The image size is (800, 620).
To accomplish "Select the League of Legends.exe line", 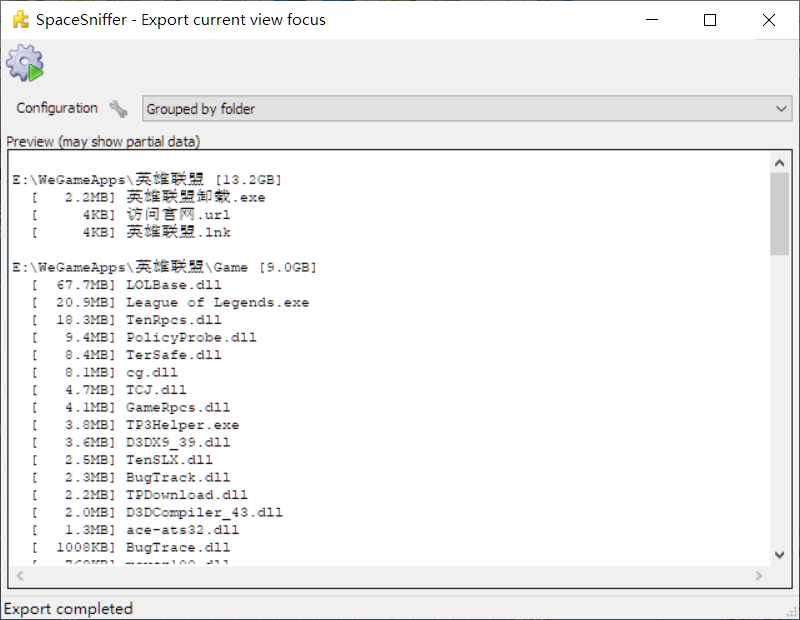I will pos(170,303).
